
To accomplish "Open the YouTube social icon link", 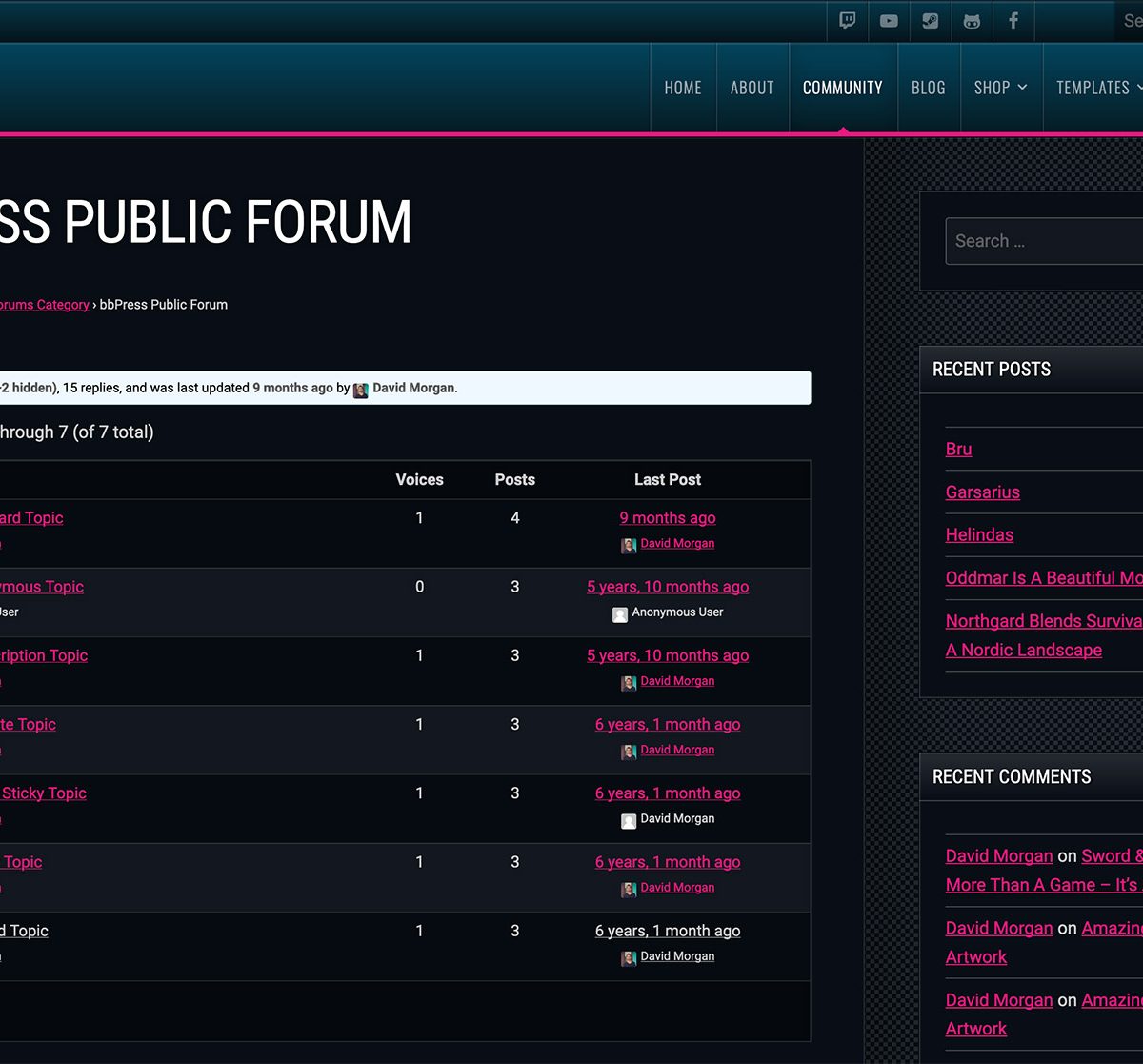I will [x=889, y=21].
